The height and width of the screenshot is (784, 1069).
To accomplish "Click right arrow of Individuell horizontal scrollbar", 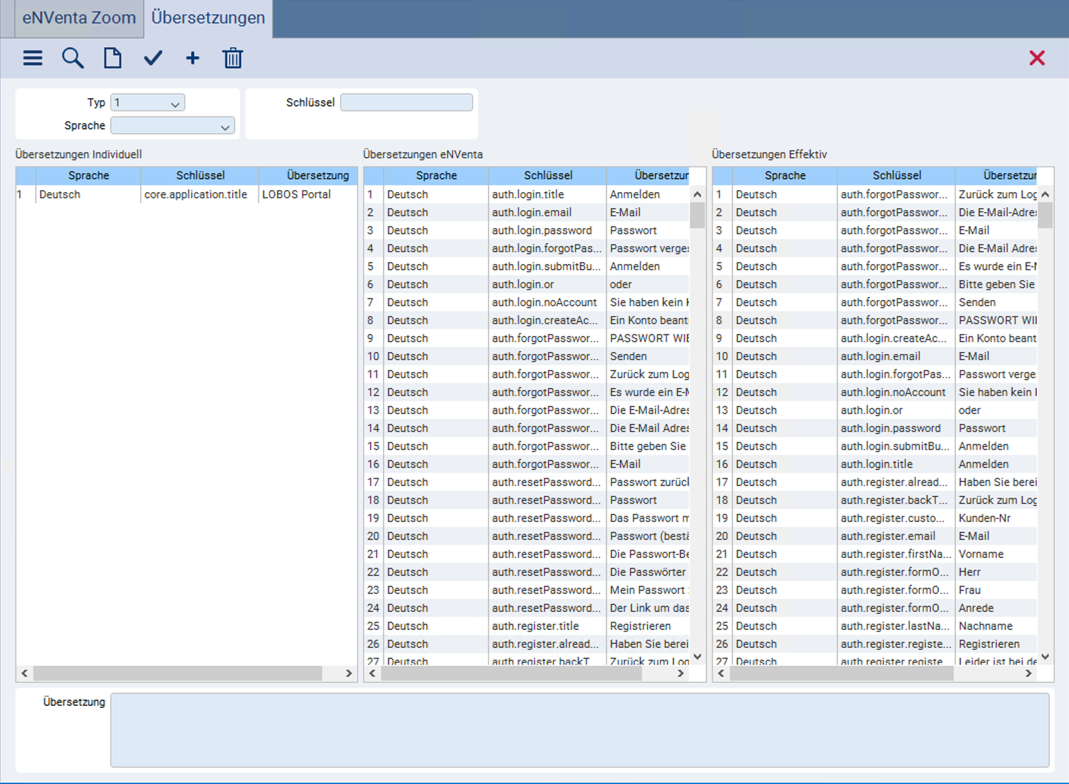I will tap(349, 673).
